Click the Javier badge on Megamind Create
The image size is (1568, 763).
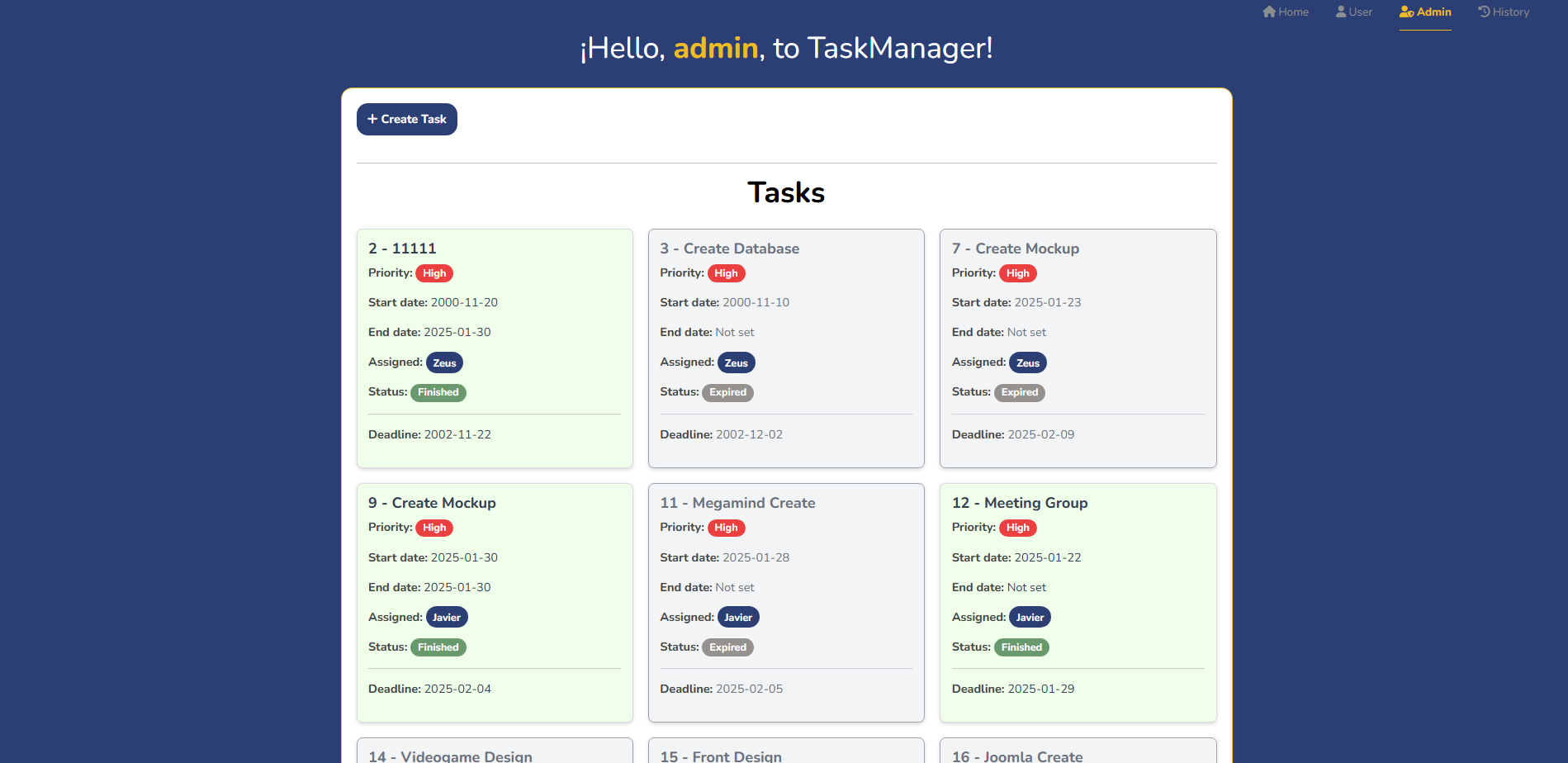click(x=737, y=617)
